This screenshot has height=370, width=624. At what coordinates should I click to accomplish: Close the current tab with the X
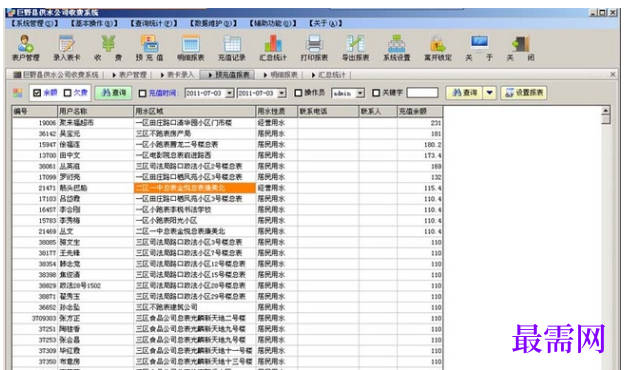pos(612,74)
